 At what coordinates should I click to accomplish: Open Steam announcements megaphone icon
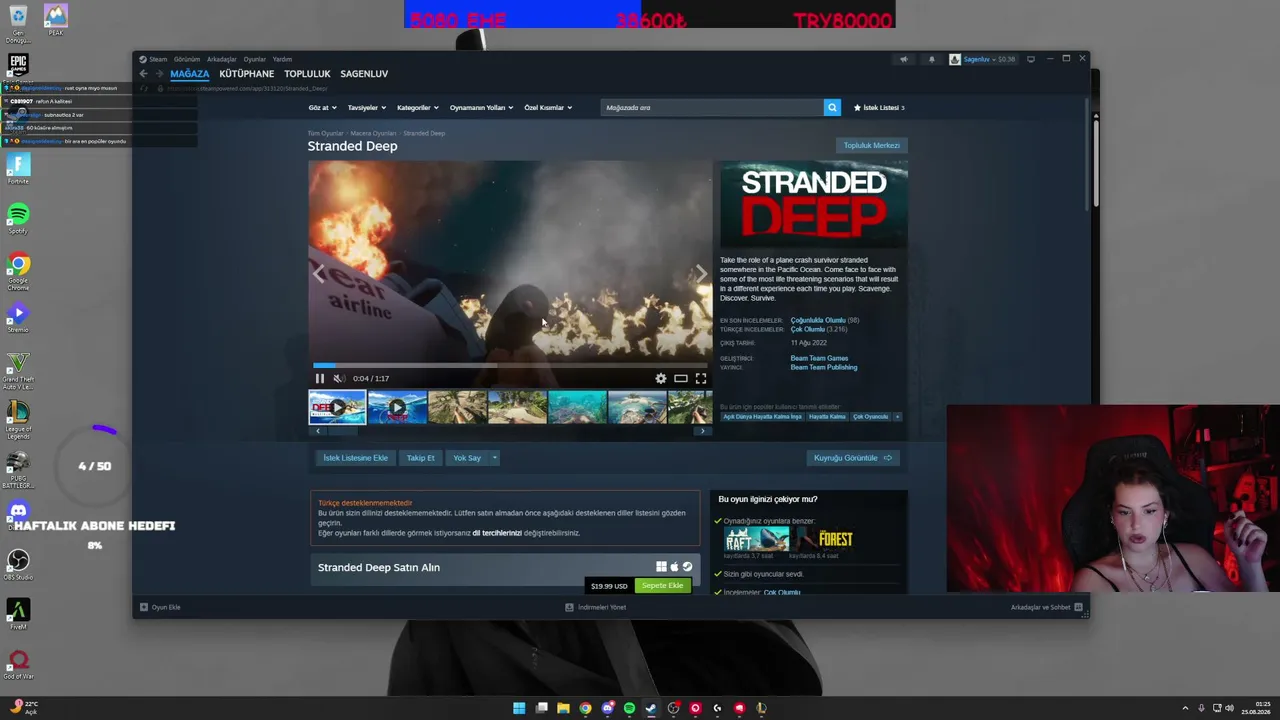coord(904,59)
